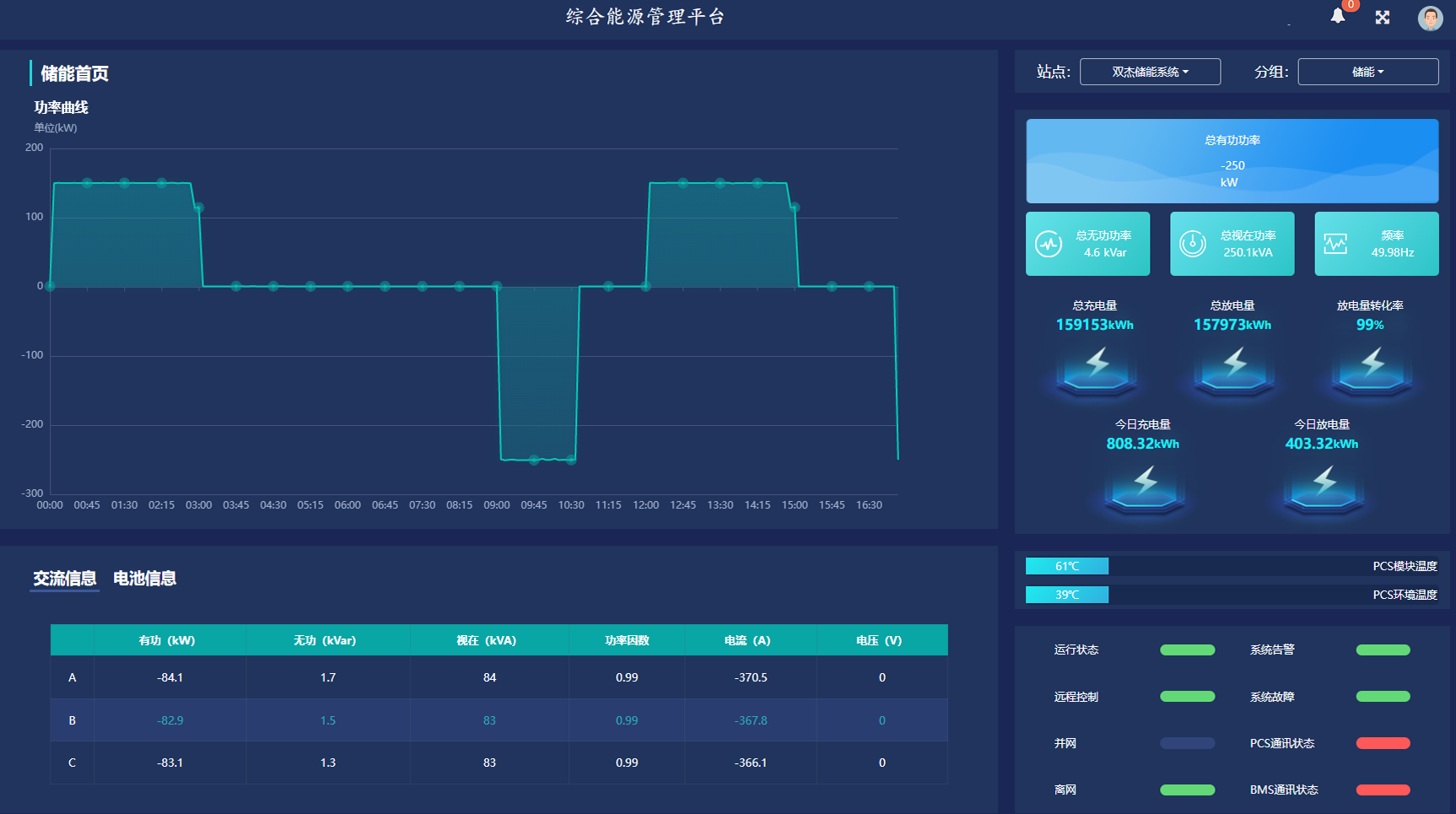Toggle fullscreen with the expand icon
Screen dimensions: 1456x814
(1383, 17)
